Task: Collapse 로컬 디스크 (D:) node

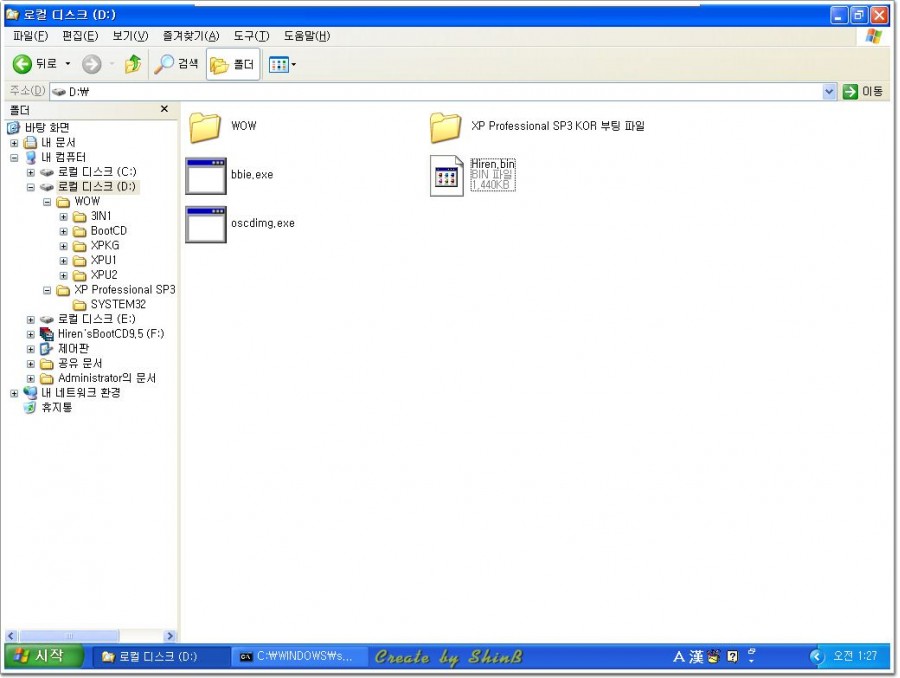Action: click(30, 187)
